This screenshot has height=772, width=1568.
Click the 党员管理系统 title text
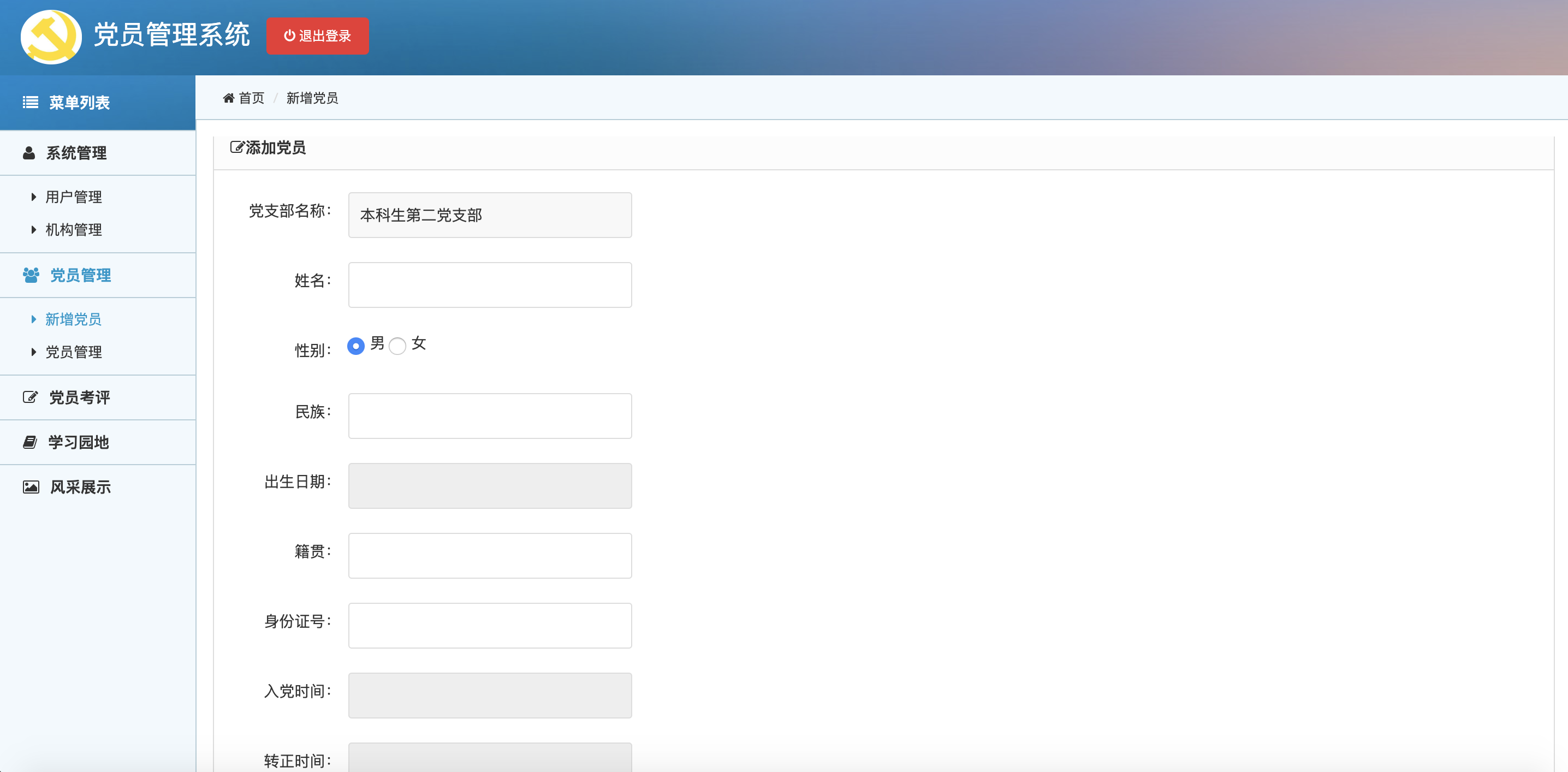point(171,35)
